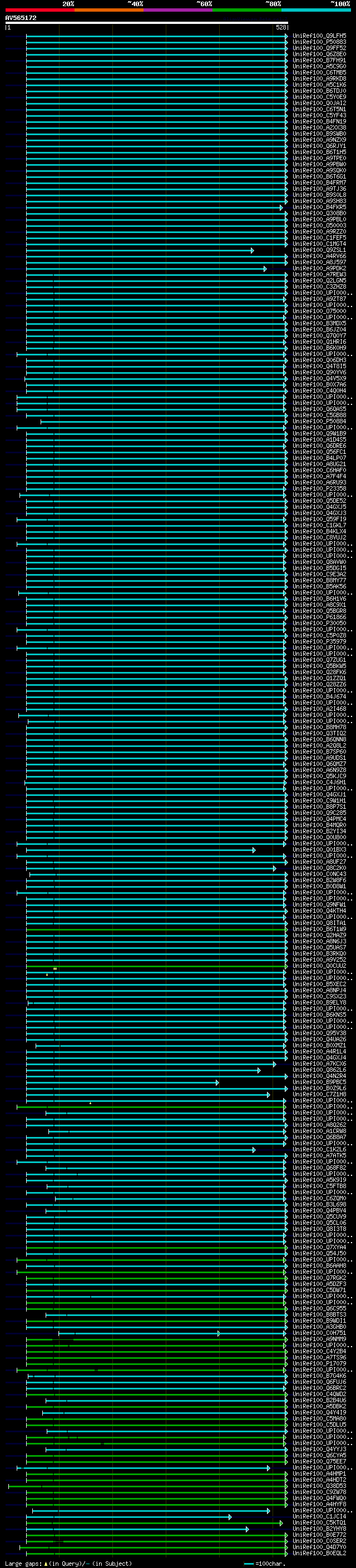Click the UniRef100_C8VUJ2 hit name
356x1568 pixels.
click(319, 537)
